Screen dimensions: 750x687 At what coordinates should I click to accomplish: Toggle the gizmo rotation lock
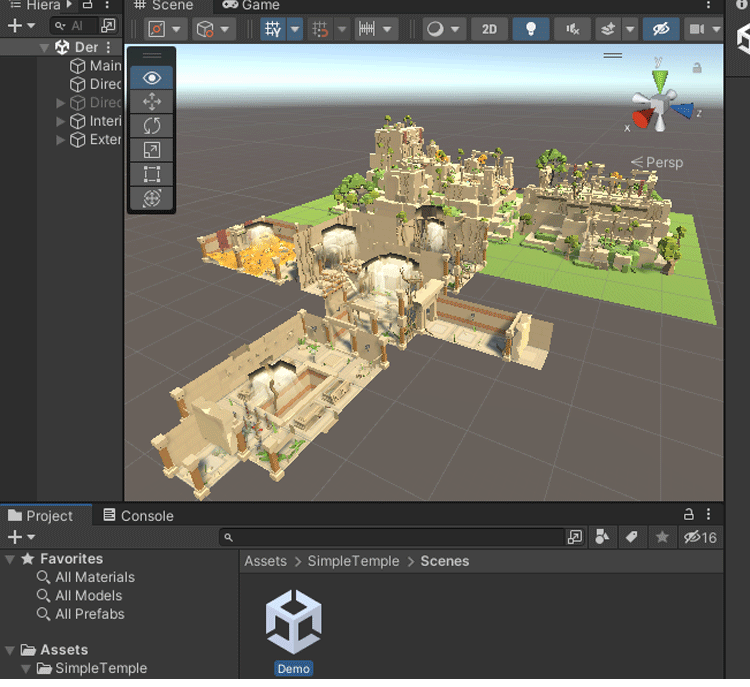click(x=697, y=68)
